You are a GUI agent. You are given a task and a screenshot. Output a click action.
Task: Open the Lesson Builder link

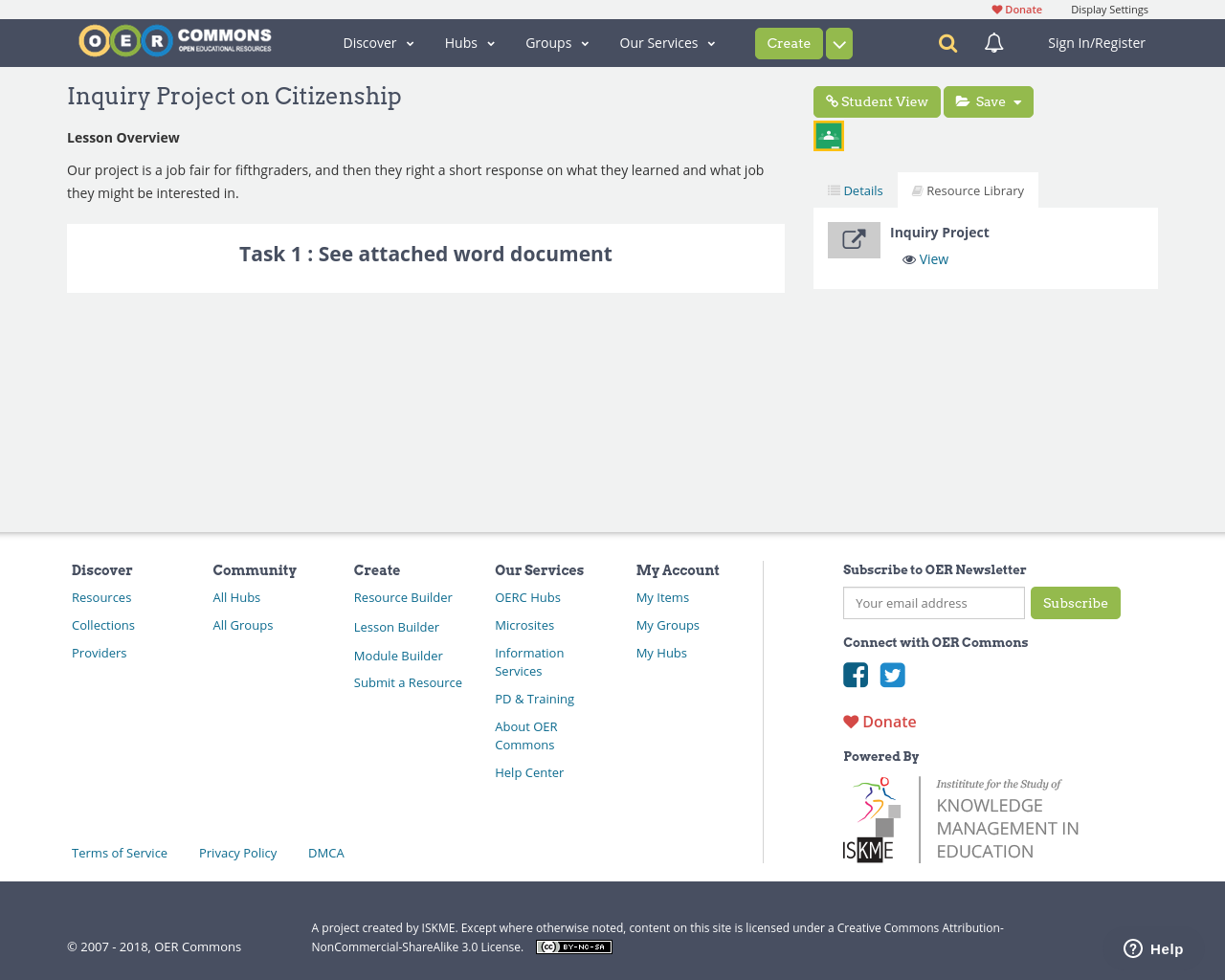[x=396, y=626]
